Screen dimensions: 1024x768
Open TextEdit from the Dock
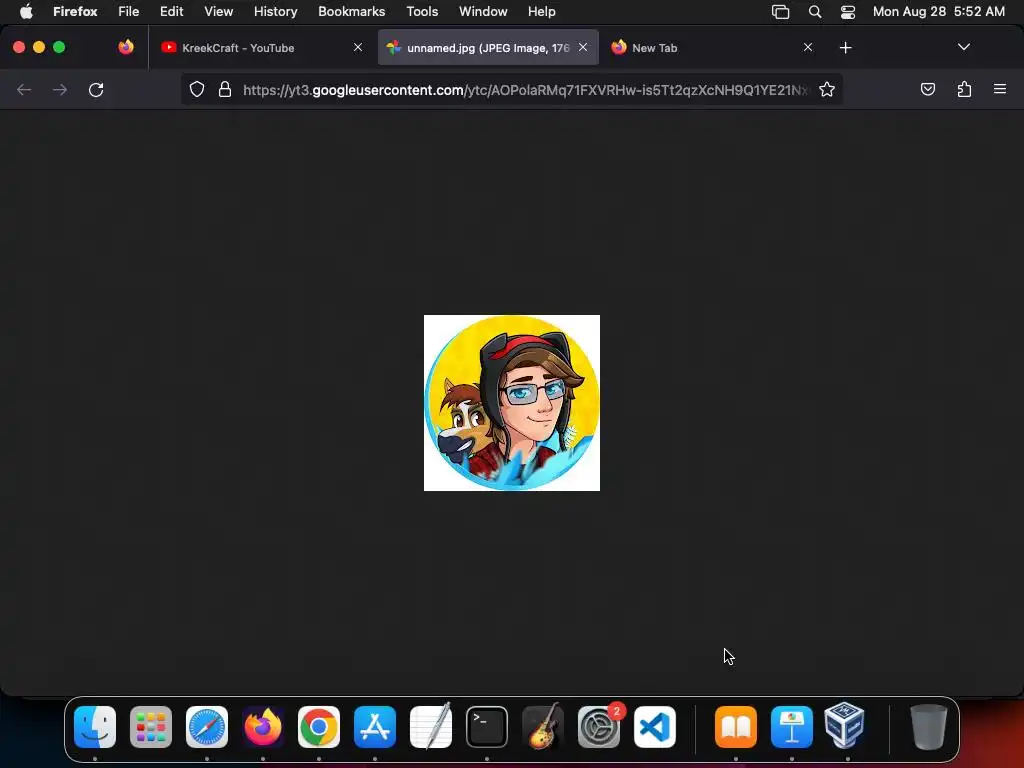pyautogui.click(x=431, y=727)
